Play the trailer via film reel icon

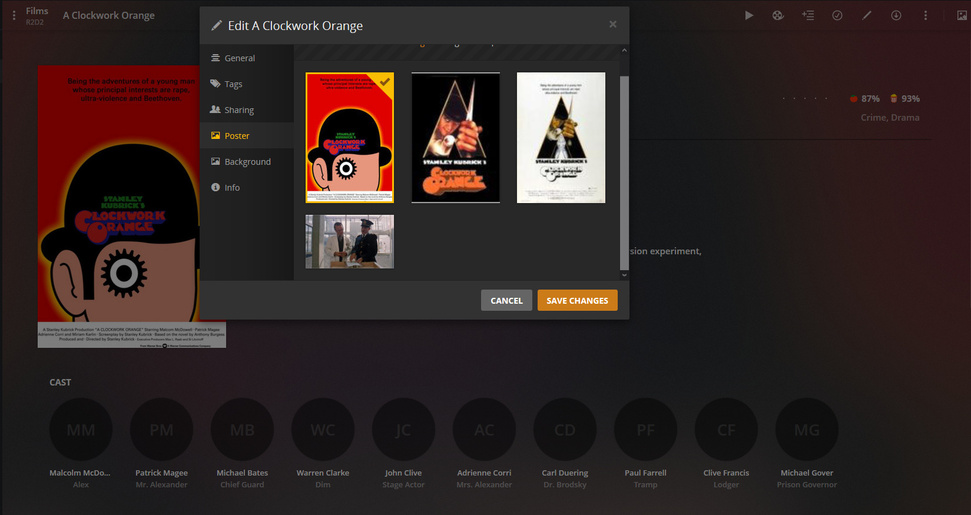[x=778, y=15]
